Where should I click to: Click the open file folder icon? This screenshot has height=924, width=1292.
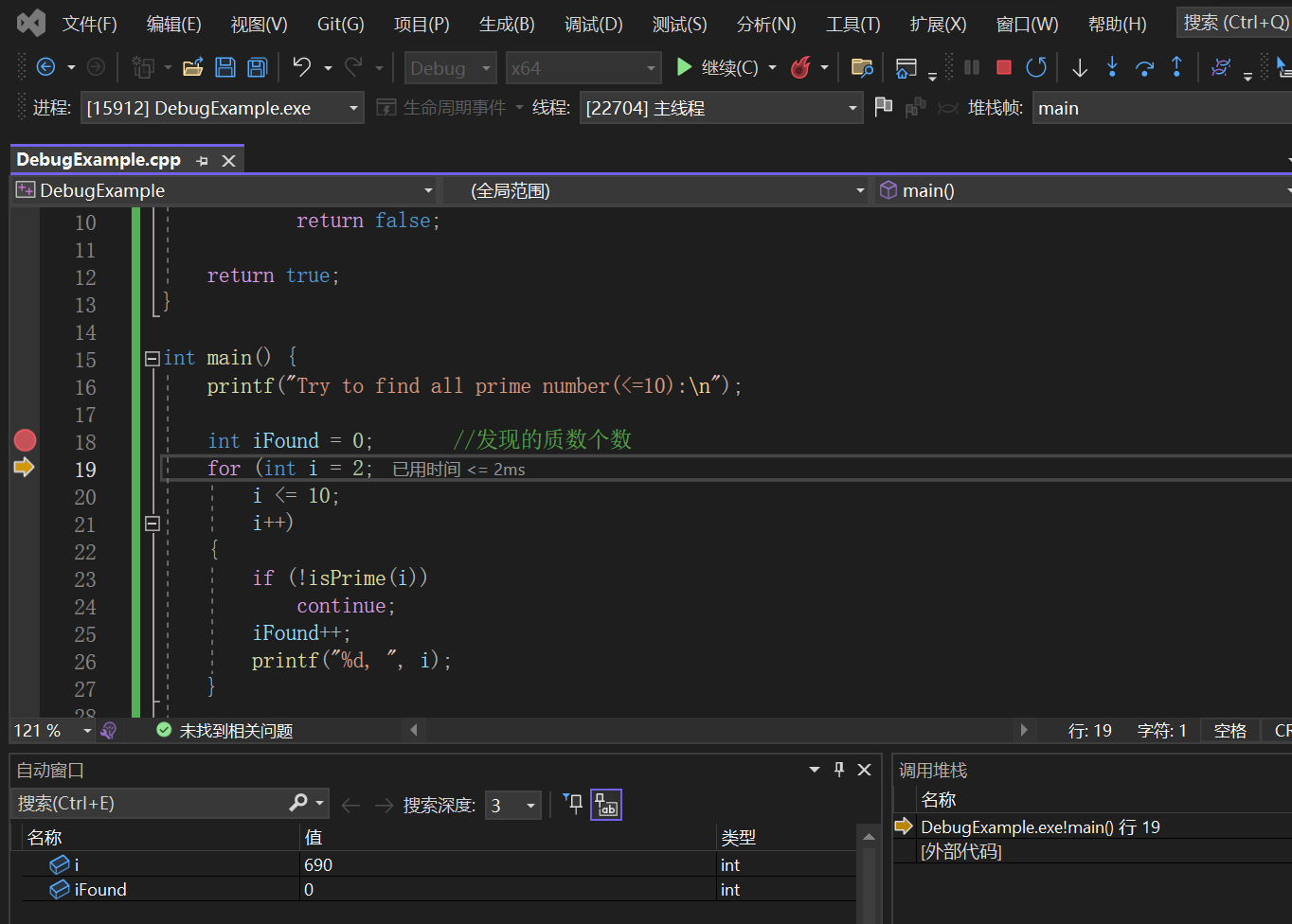(193, 67)
